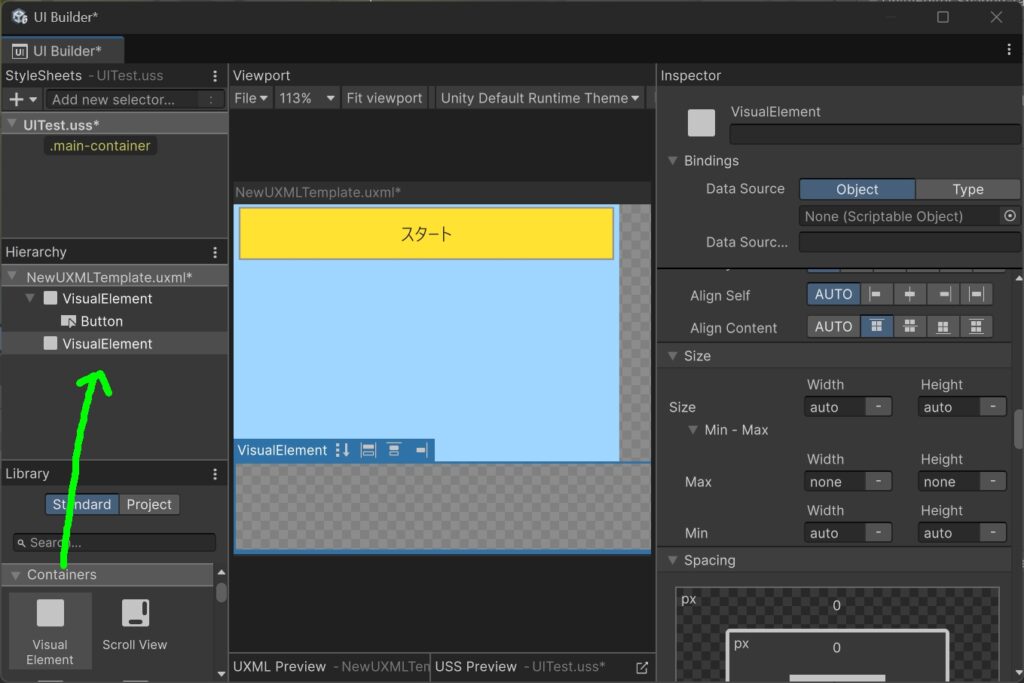
Task: Set Align Self to AUTO
Action: click(833, 294)
